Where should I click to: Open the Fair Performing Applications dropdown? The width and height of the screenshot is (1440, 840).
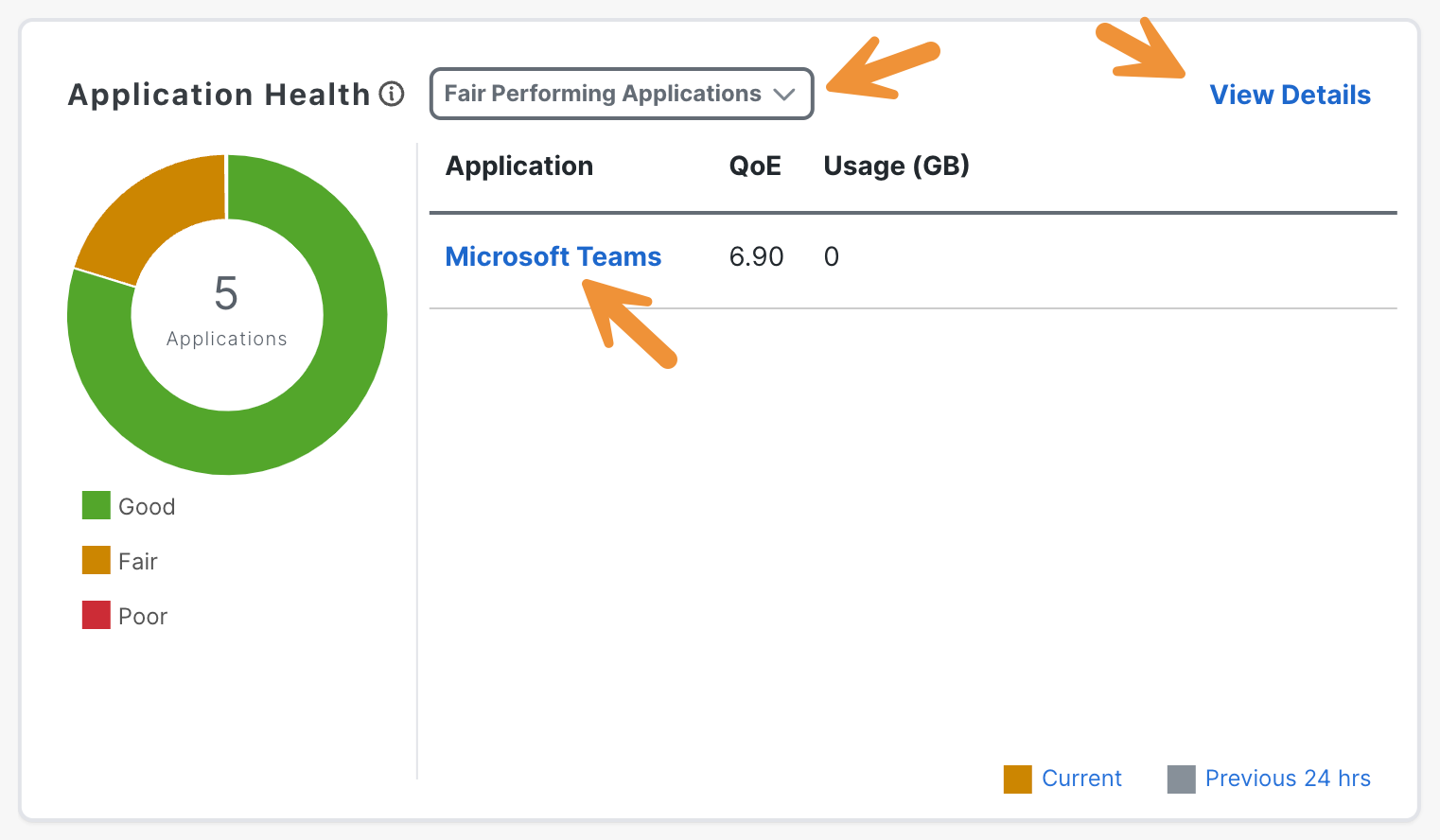tap(622, 94)
